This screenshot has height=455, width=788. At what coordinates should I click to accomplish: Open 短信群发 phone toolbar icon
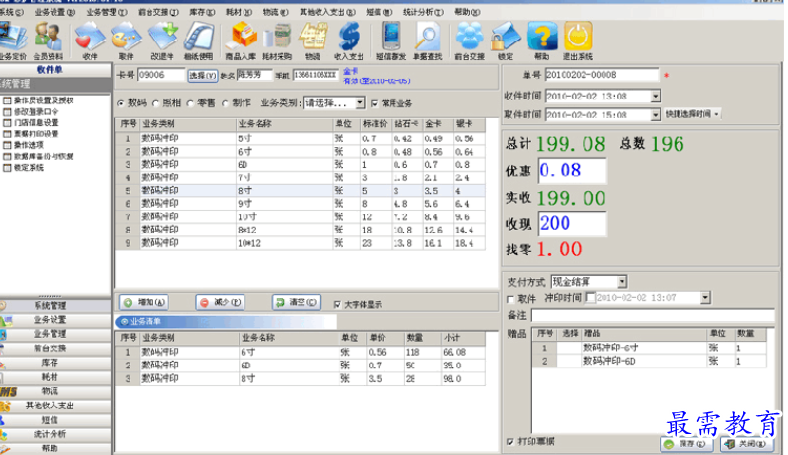[391, 41]
